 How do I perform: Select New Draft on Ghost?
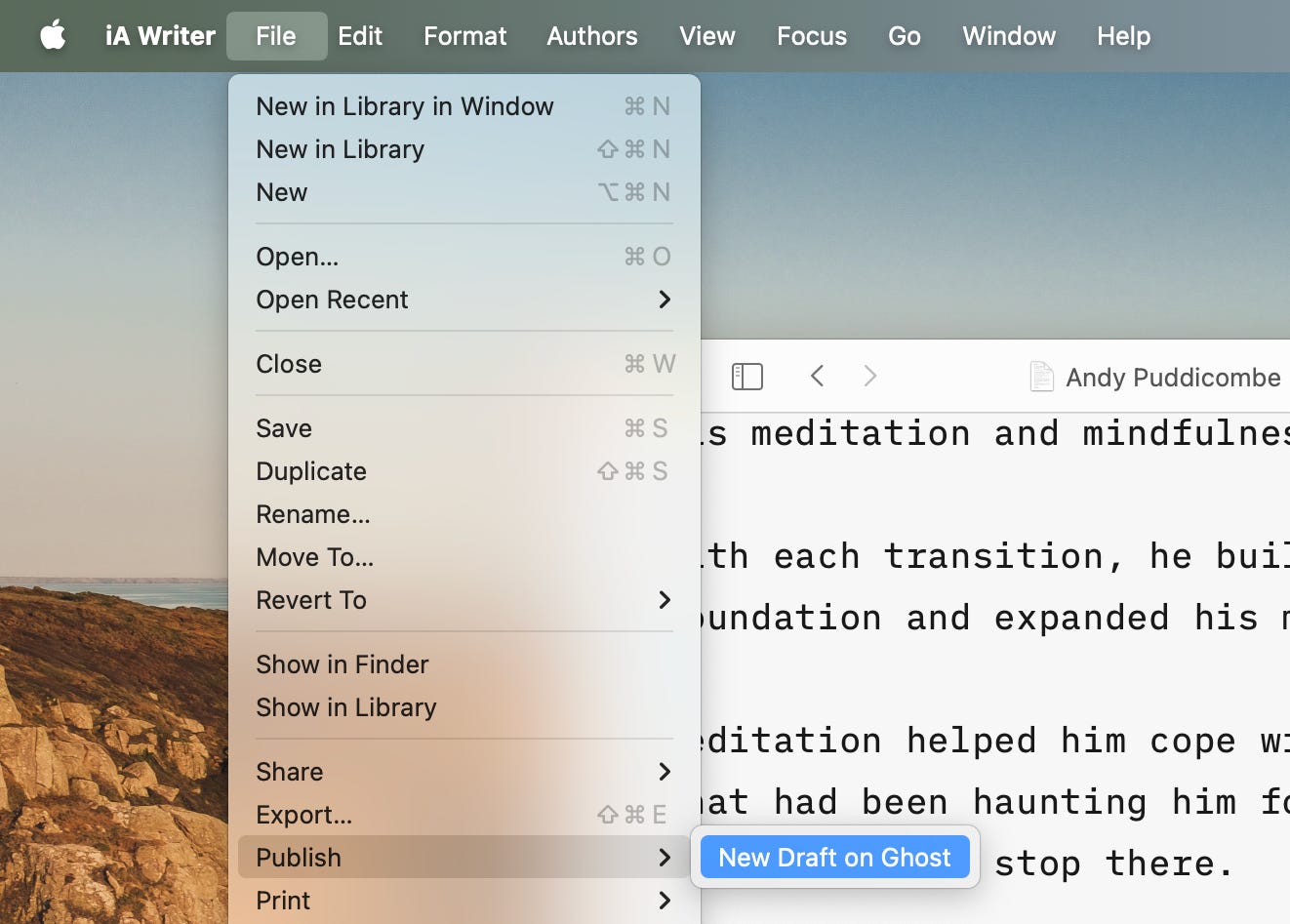(834, 857)
